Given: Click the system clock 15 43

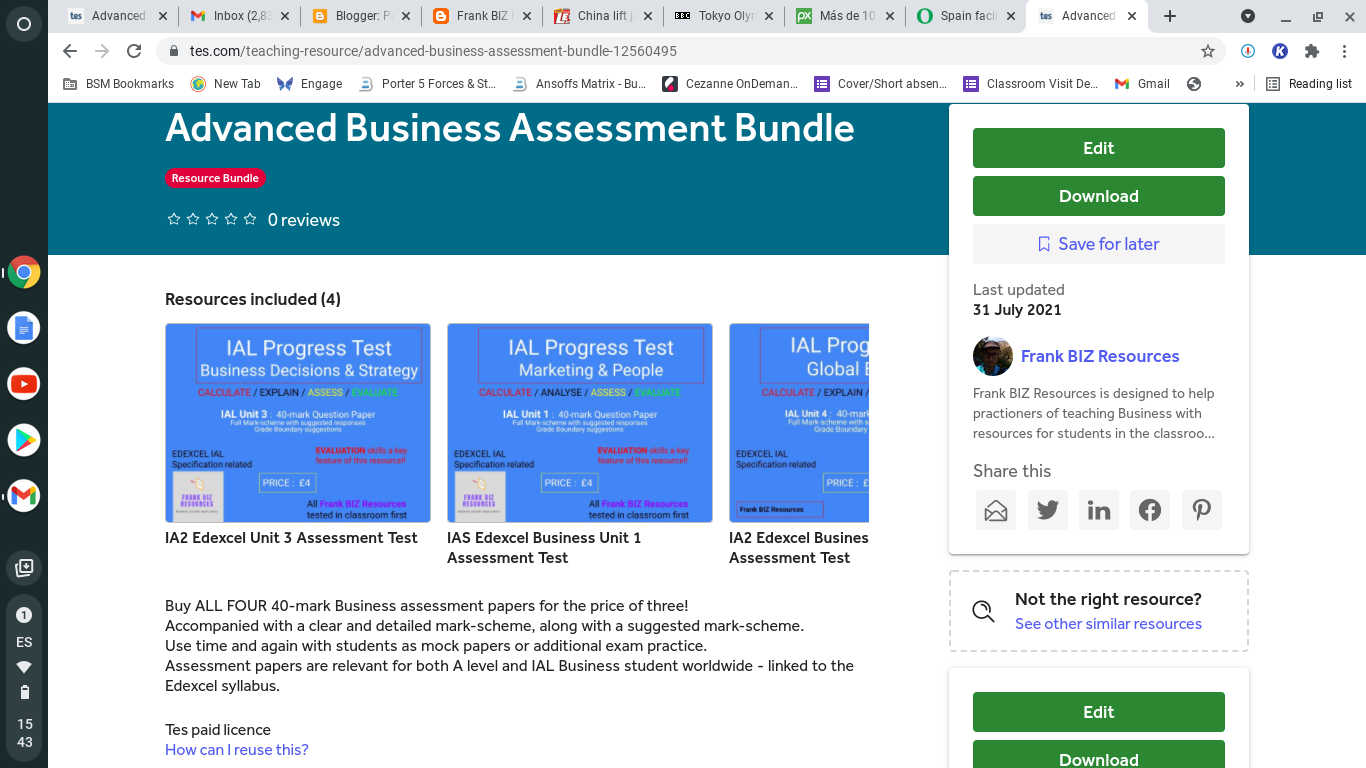Looking at the screenshot, I should point(24,733).
